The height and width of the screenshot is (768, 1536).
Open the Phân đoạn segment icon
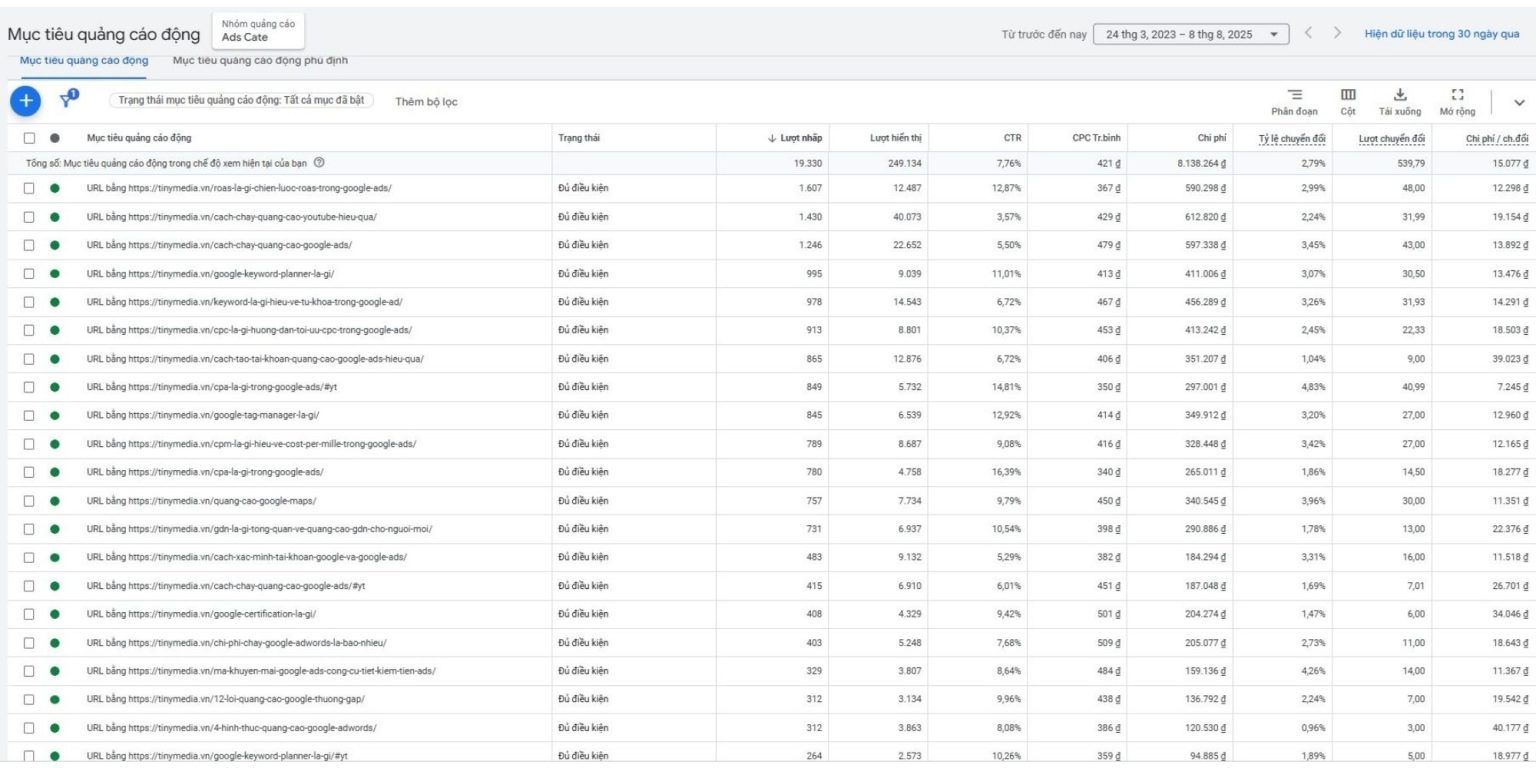pos(1294,94)
